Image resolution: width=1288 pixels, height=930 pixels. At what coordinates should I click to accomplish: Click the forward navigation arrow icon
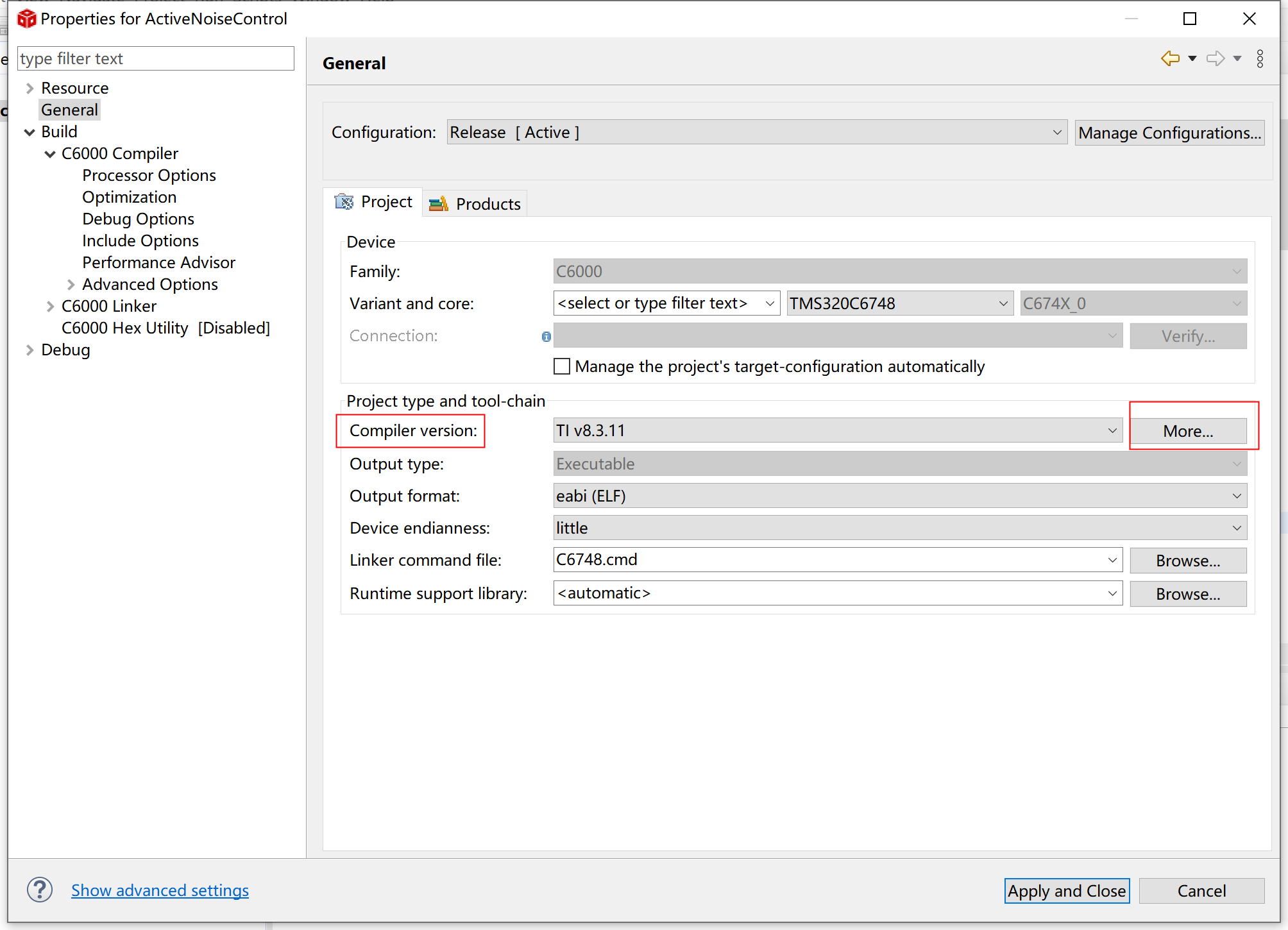coord(1215,58)
